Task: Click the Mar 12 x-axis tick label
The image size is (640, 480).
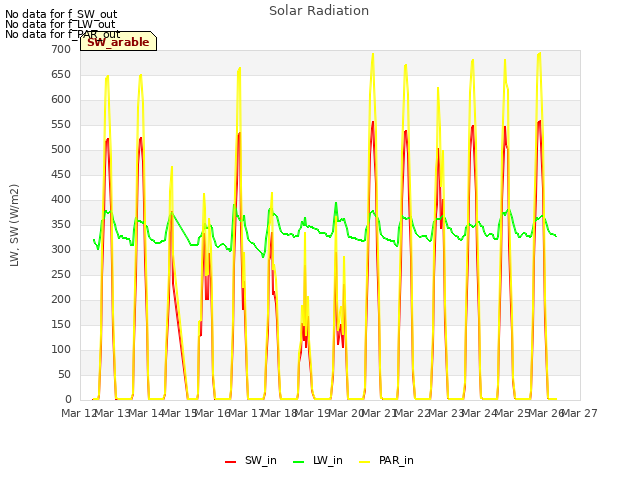Action: [x=78, y=413]
